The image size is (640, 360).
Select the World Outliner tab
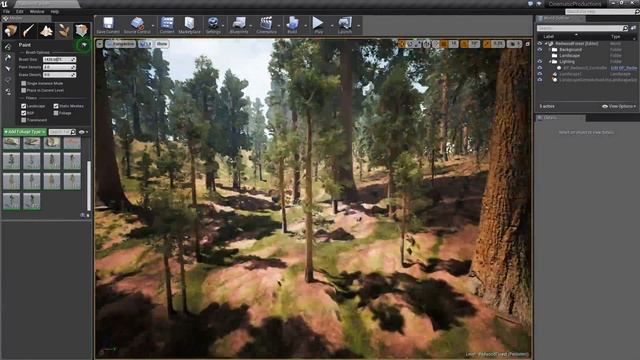click(x=559, y=18)
